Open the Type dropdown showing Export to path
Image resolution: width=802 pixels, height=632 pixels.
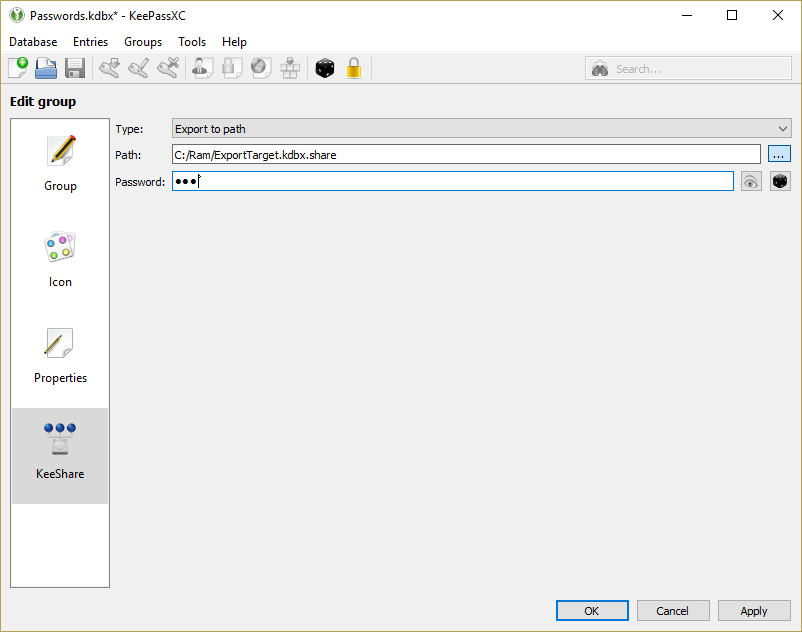pos(477,128)
